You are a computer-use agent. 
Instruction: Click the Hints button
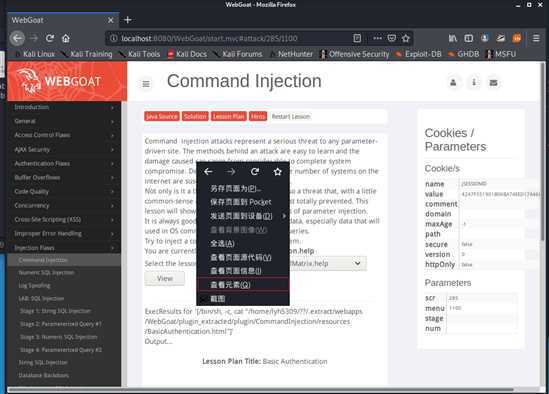258,116
